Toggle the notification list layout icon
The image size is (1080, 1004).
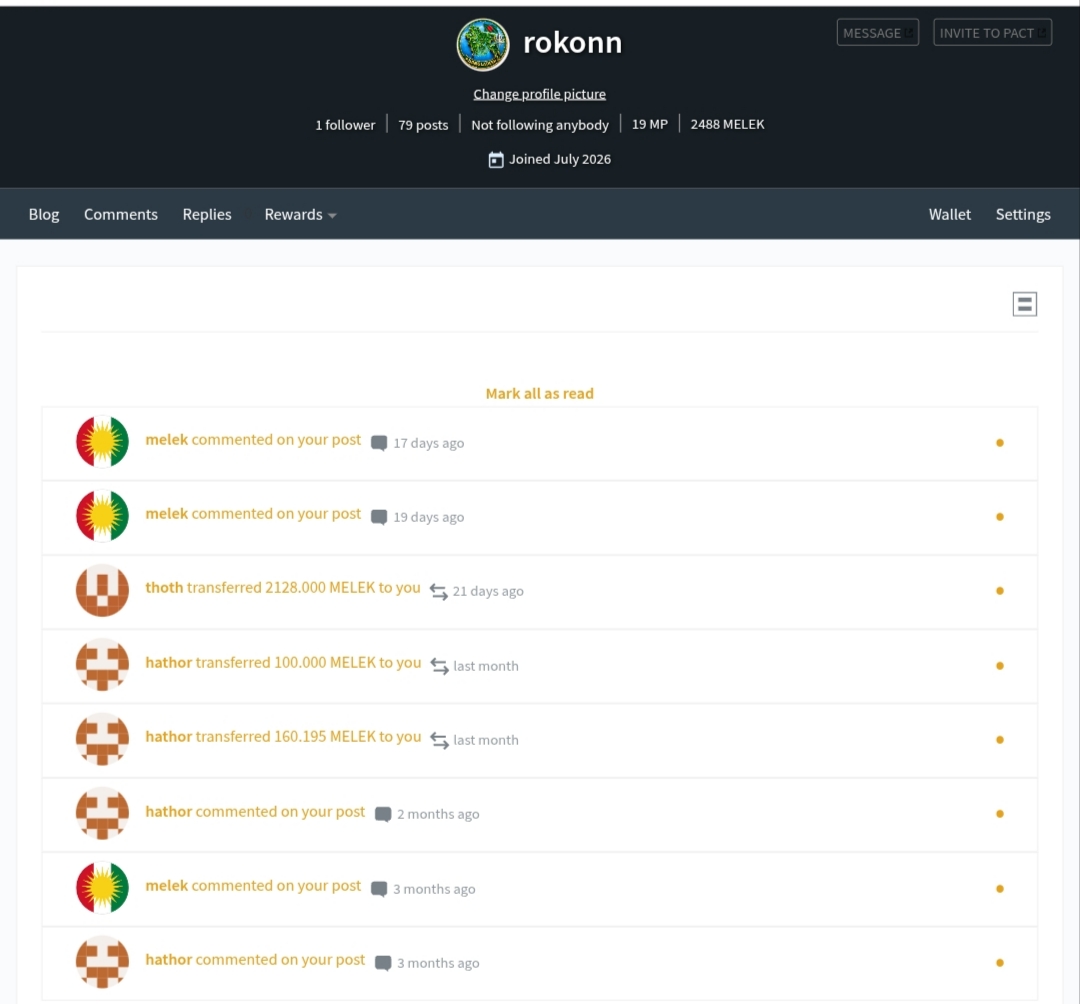(1024, 304)
